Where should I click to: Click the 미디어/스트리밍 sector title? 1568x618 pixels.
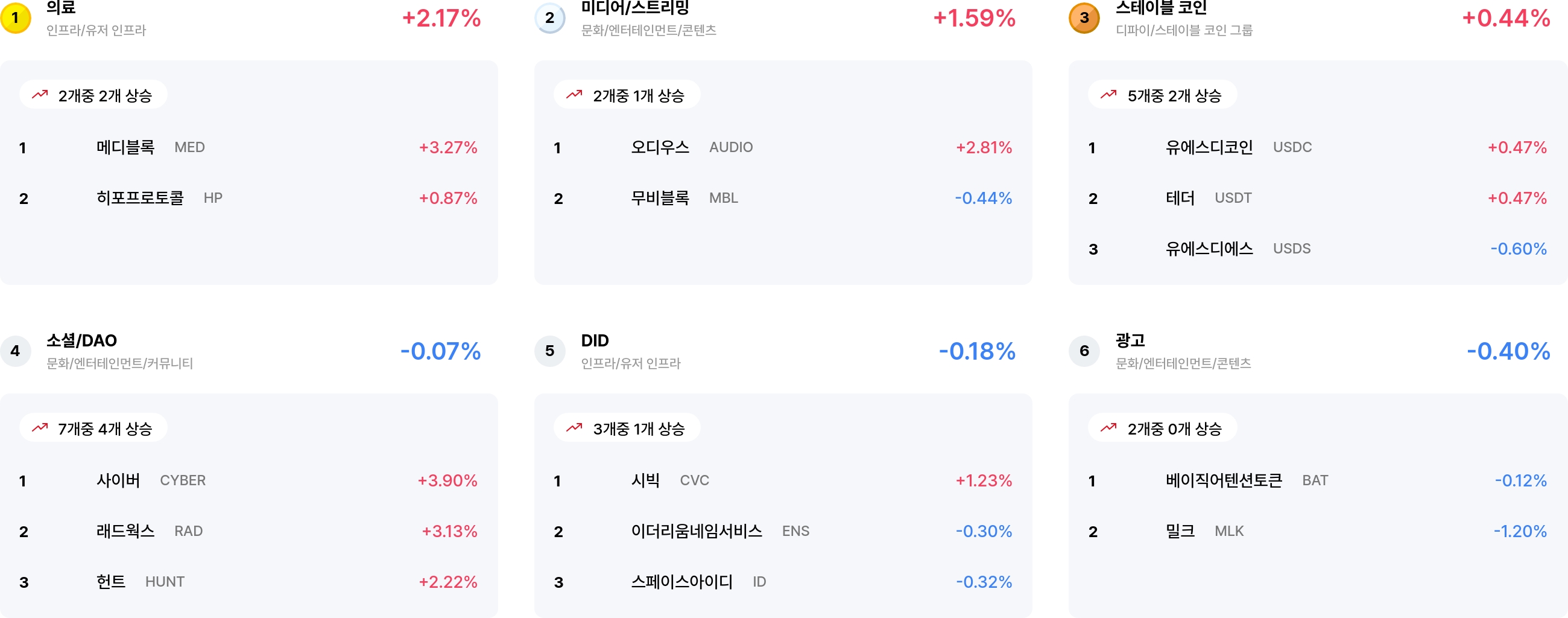click(x=635, y=8)
